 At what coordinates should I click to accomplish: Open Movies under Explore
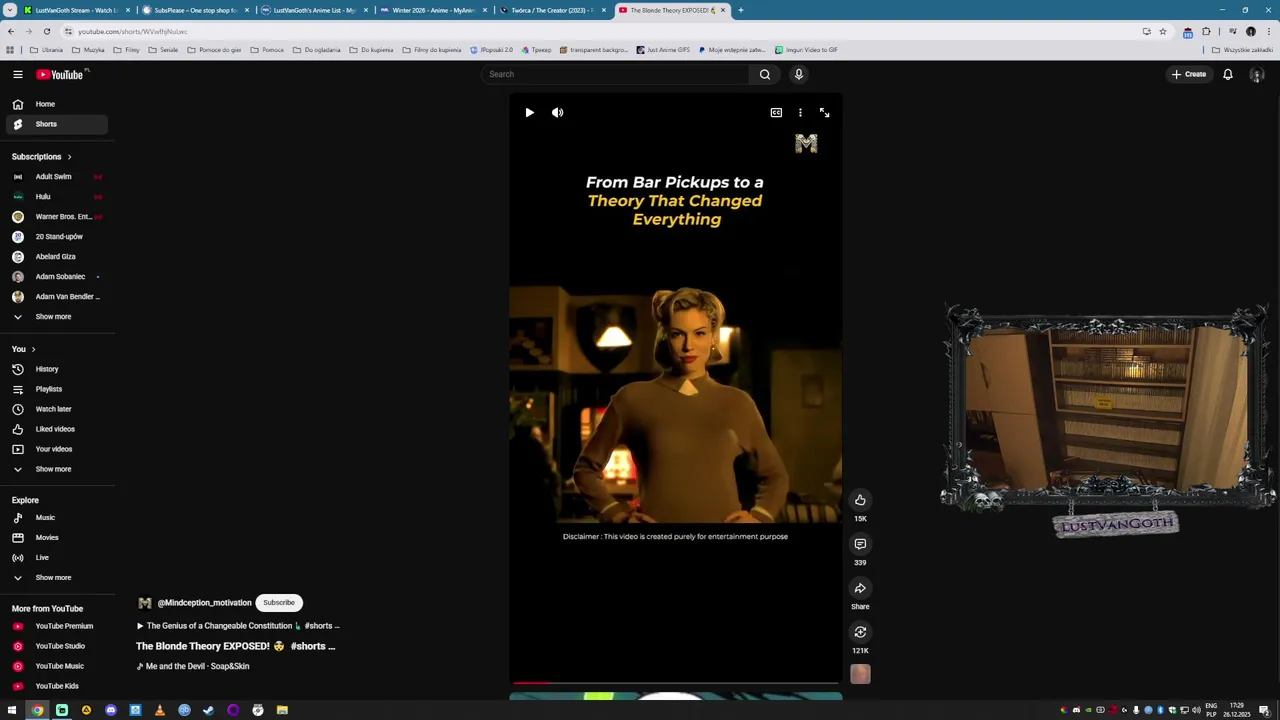56,538
